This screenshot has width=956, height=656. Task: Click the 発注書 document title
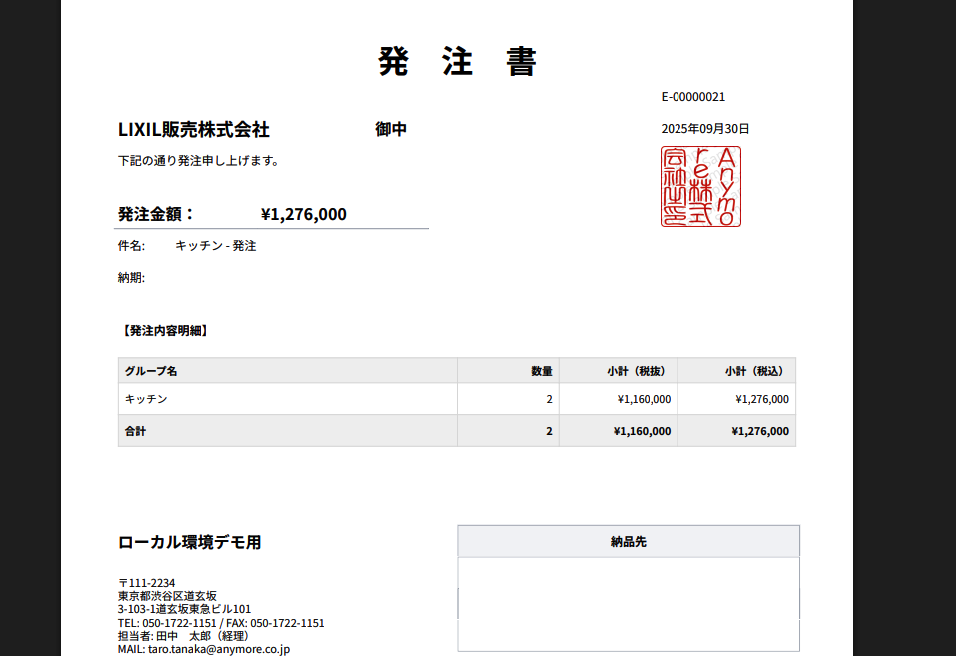pos(457,62)
